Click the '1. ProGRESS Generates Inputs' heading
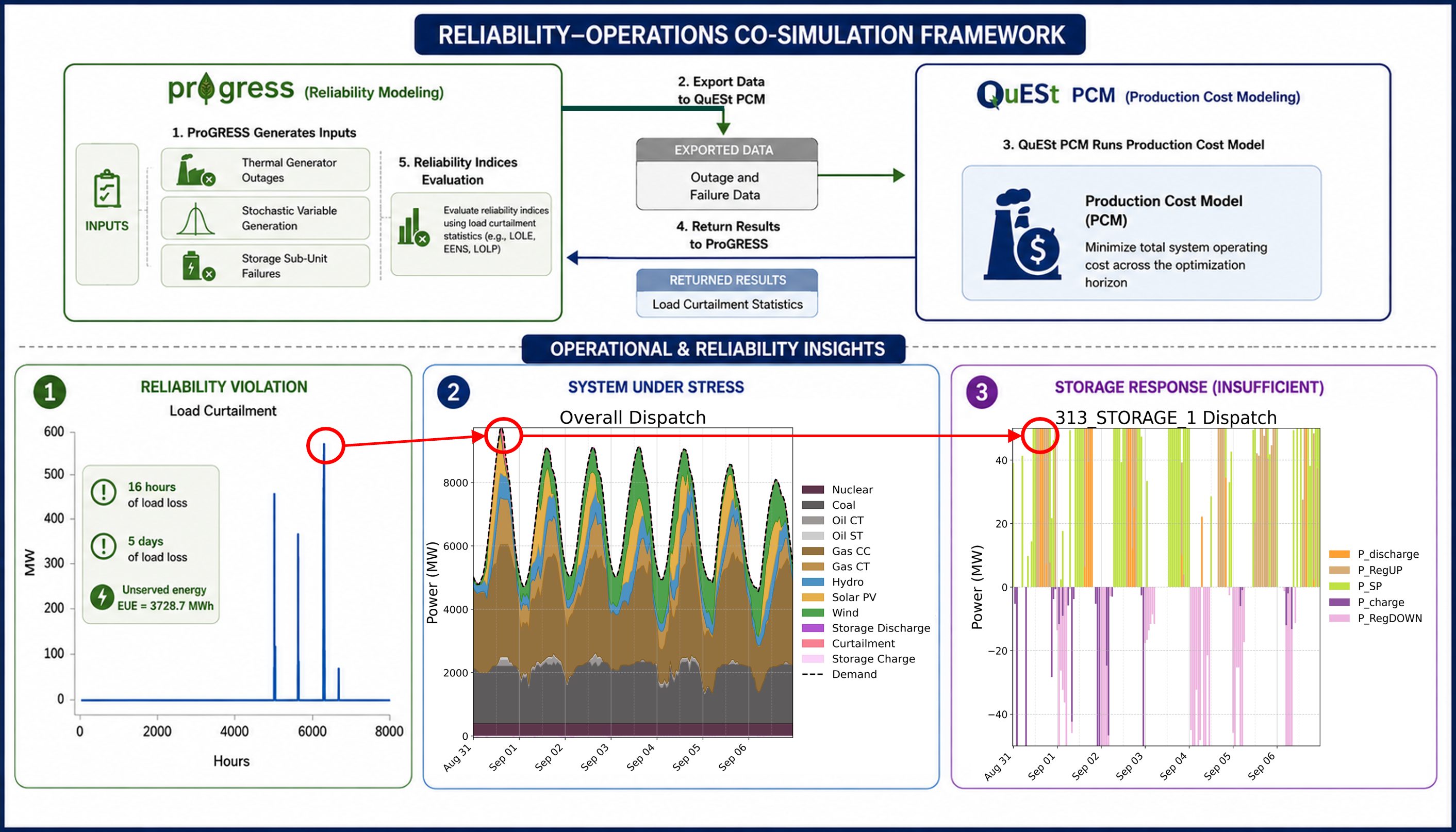The width and height of the screenshot is (1456, 832). [264, 132]
